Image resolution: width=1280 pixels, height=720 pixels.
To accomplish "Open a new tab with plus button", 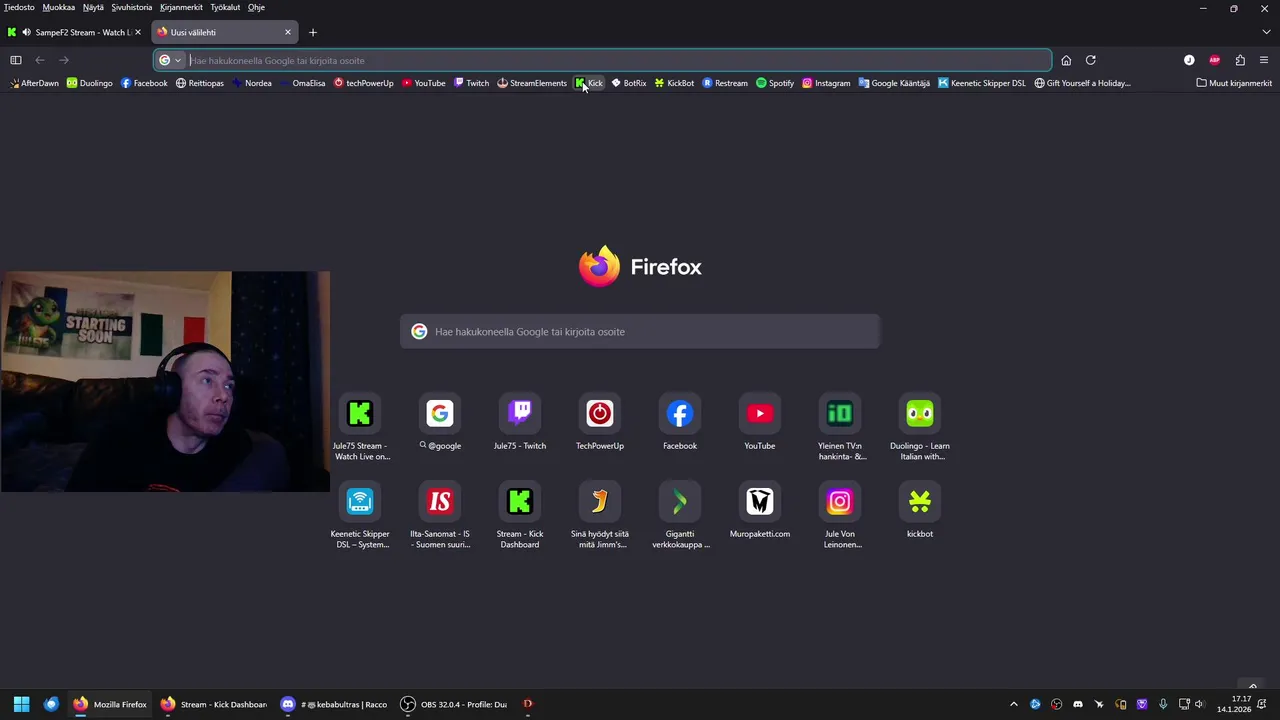I will [x=312, y=32].
